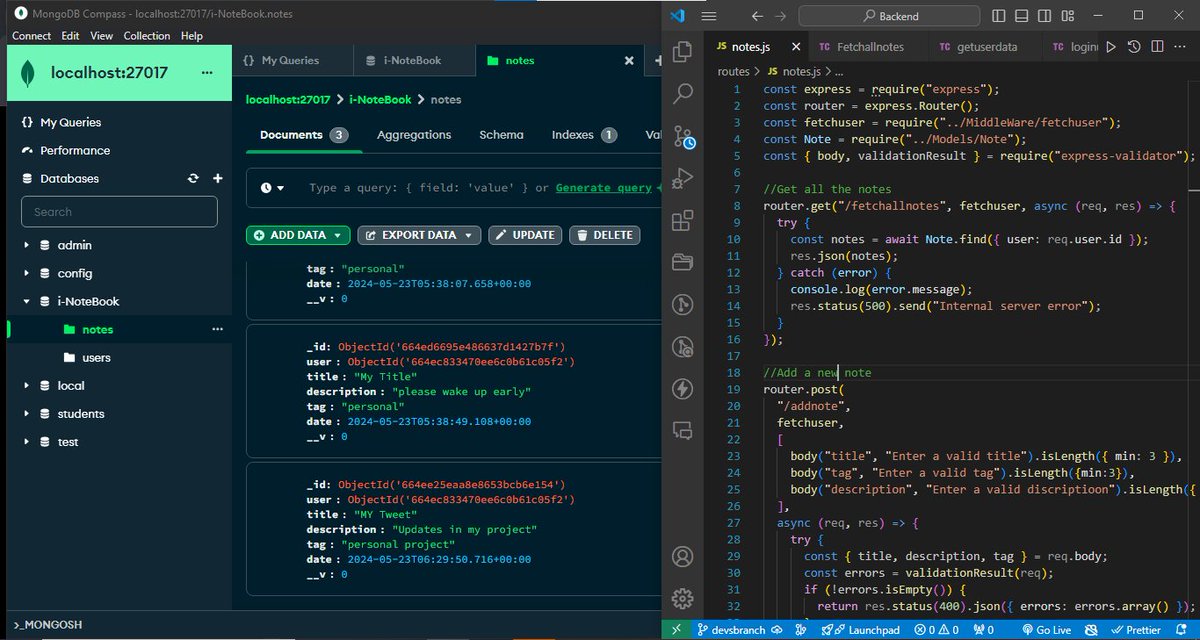The image size is (1200, 640).
Task: Switch to the Aggregations tab
Action: point(414,135)
